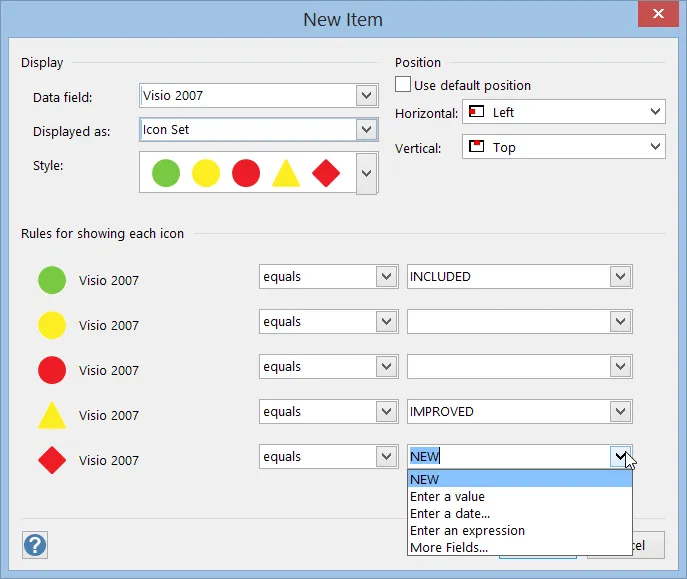Click the NEW text field for red diamond

pyautogui.click(x=509, y=456)
